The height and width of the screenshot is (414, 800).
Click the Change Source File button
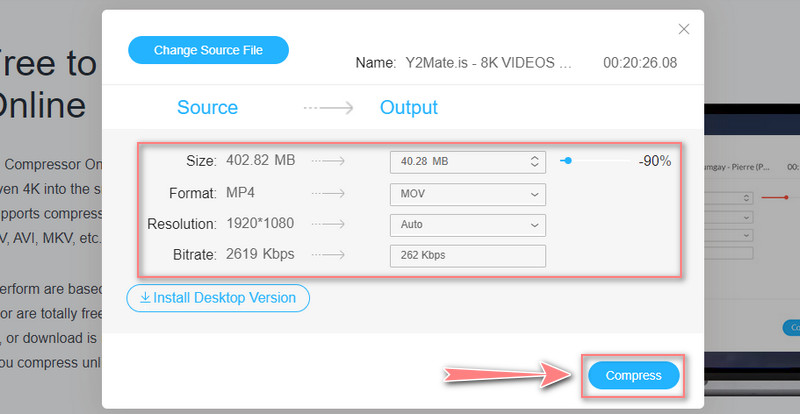point(208,50)
